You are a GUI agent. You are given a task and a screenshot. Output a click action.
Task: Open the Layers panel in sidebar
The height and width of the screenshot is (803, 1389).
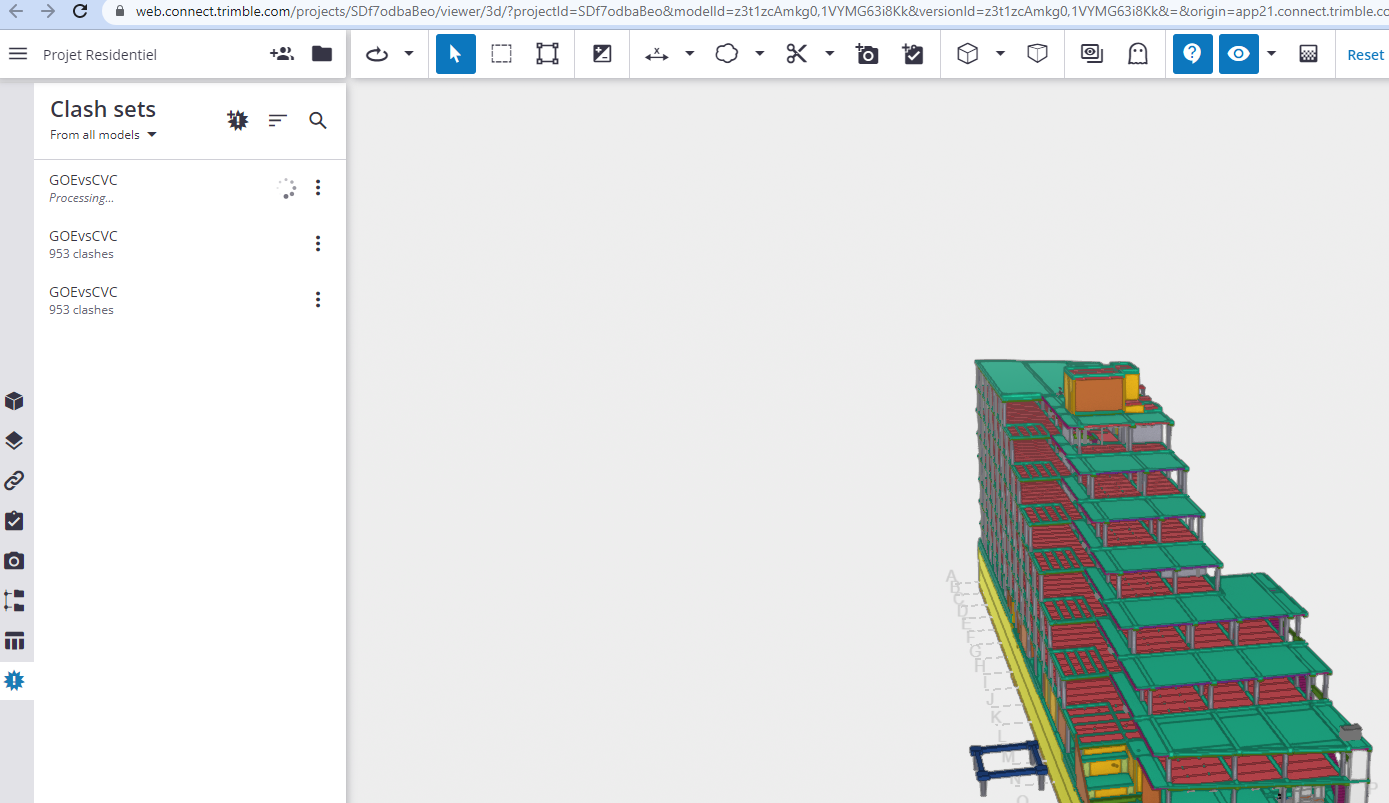(x=14, y=441)
